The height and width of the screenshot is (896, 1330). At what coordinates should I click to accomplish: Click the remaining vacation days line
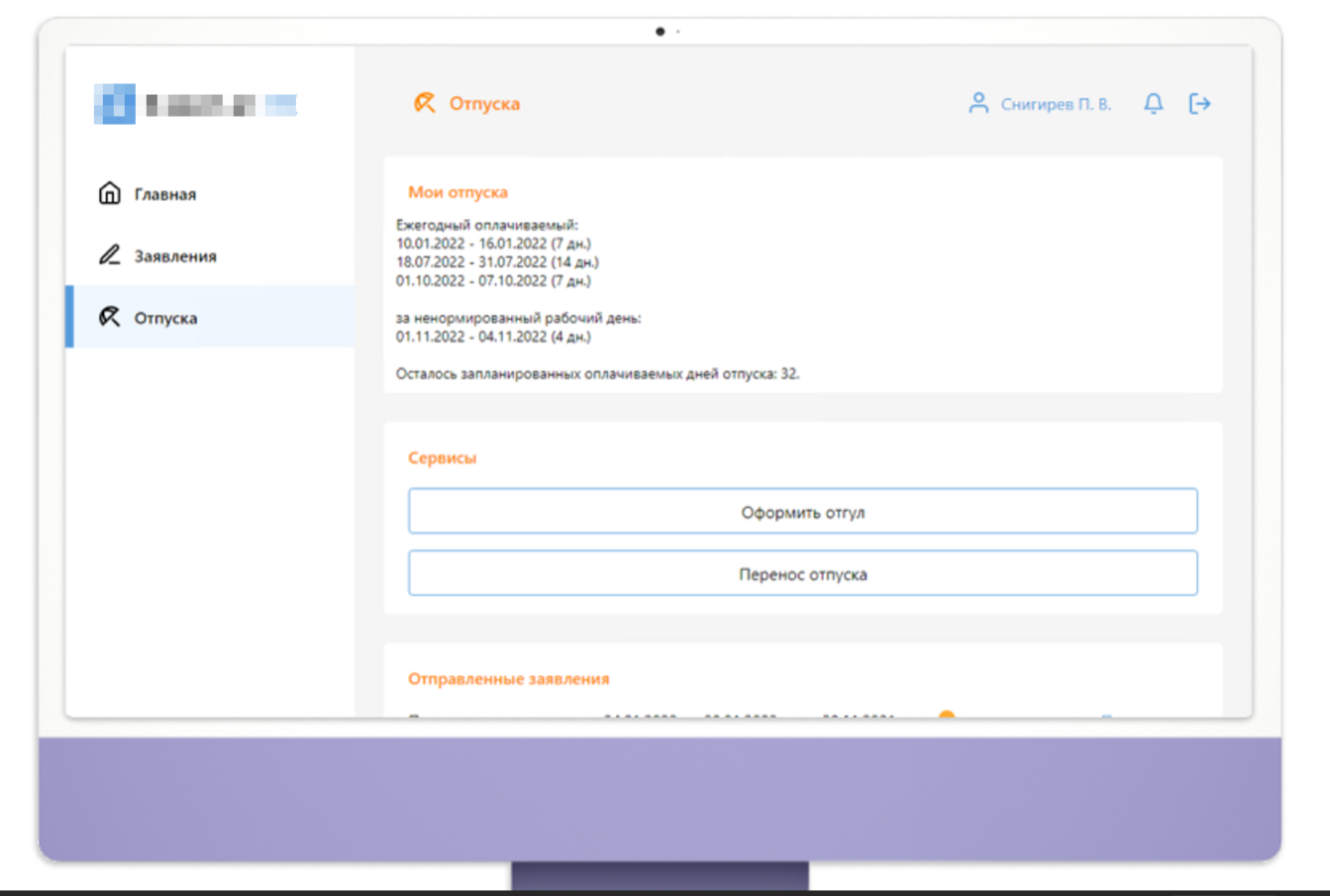597,374
